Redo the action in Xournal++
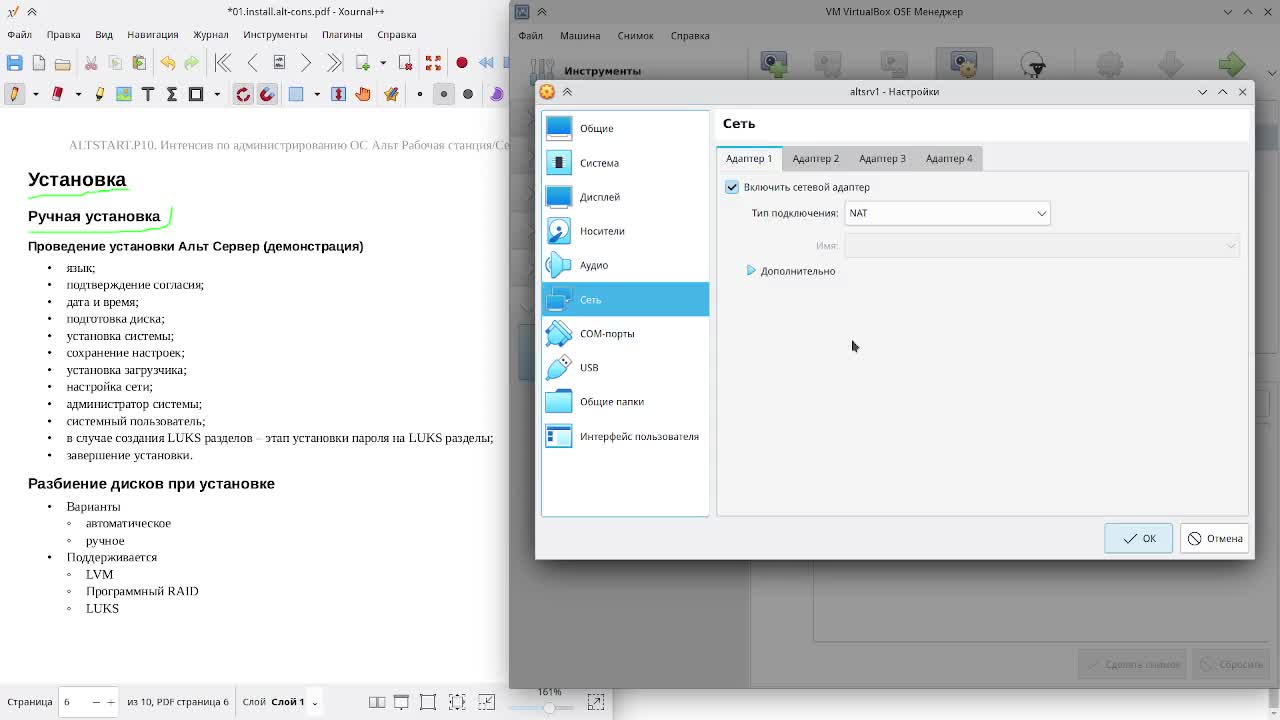The width and height of the screenshot is (1280, 720). pos(191,63)
